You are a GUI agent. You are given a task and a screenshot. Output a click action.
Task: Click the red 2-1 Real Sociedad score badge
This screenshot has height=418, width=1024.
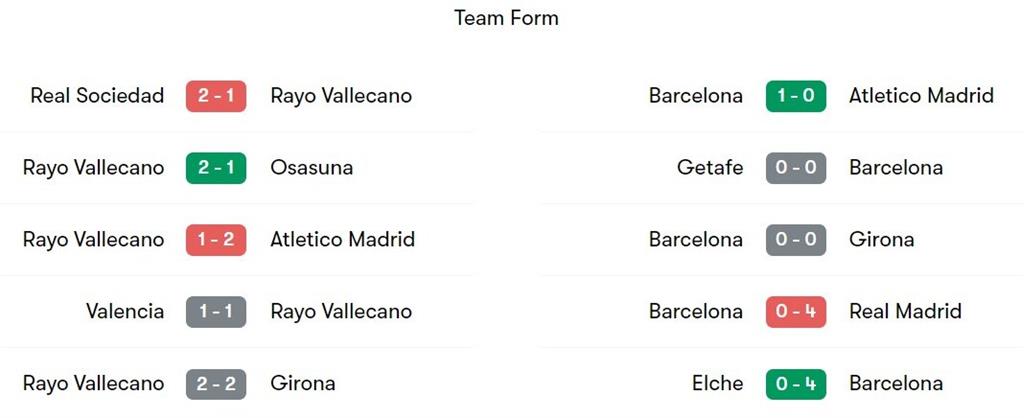tap(215, 96)
